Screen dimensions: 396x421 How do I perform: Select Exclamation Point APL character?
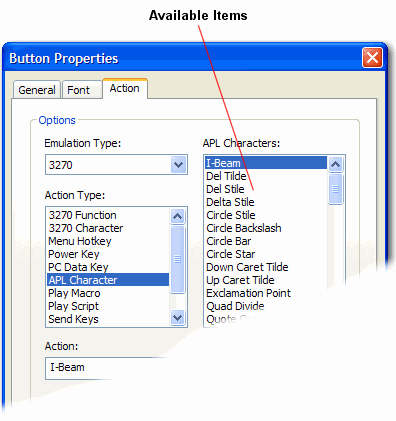tap(266, 293)
